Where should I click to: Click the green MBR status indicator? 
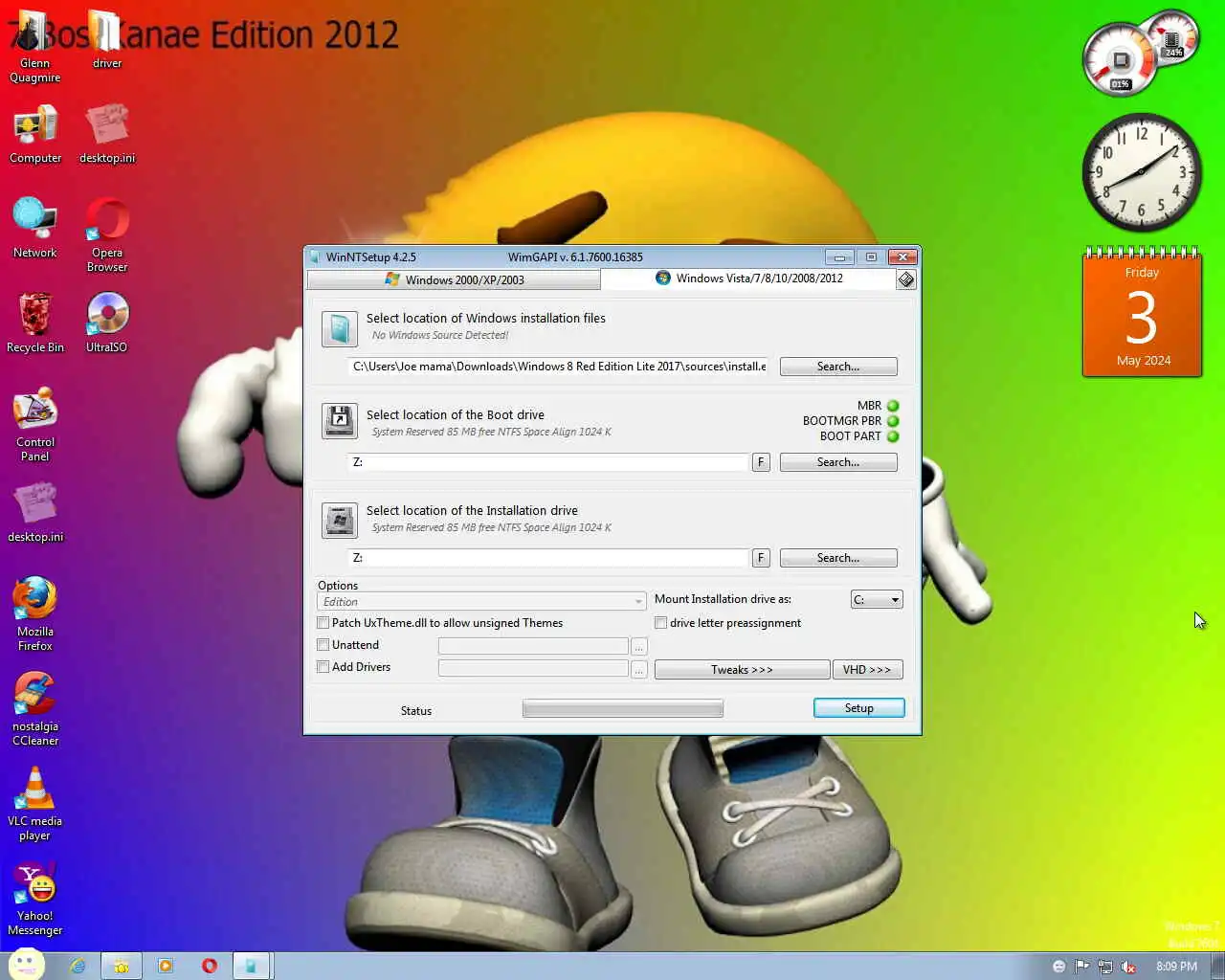(893, 406)
